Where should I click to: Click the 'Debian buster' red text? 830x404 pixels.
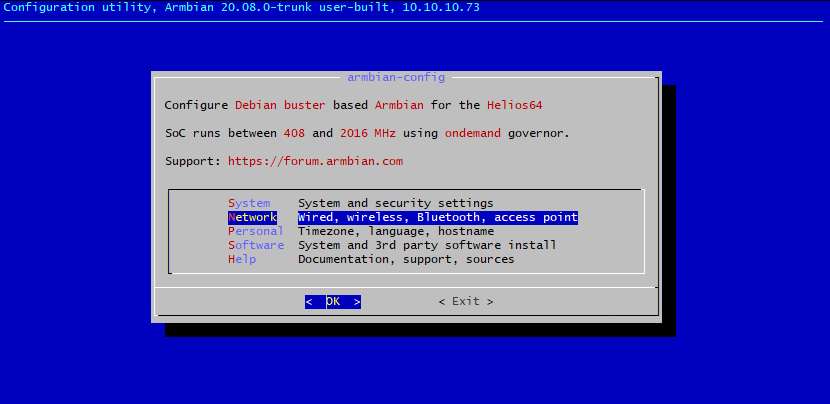pos(280,105)
